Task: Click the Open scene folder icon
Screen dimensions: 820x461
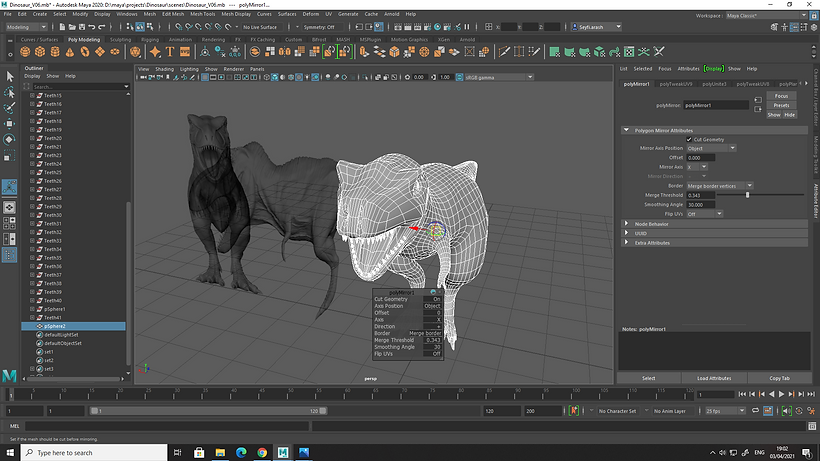Action: [72, 27]
